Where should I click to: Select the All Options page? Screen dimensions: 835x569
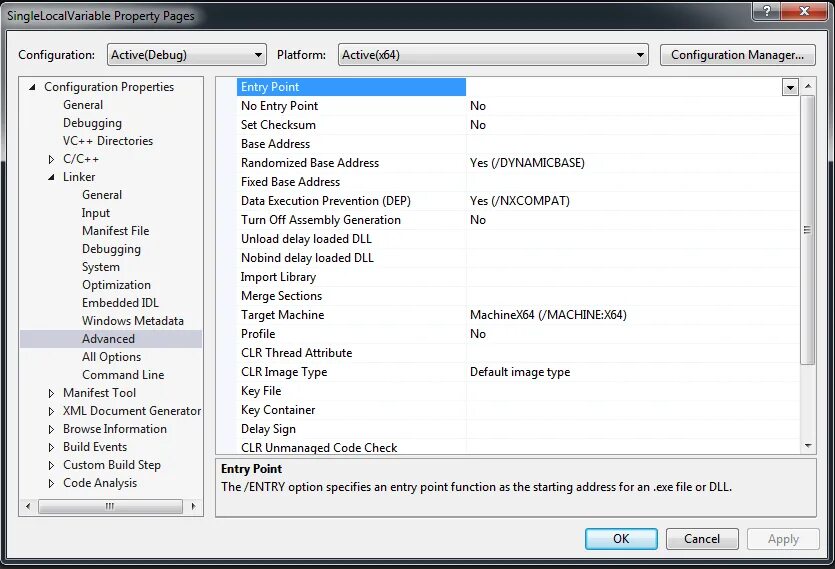tap(111, 357)
